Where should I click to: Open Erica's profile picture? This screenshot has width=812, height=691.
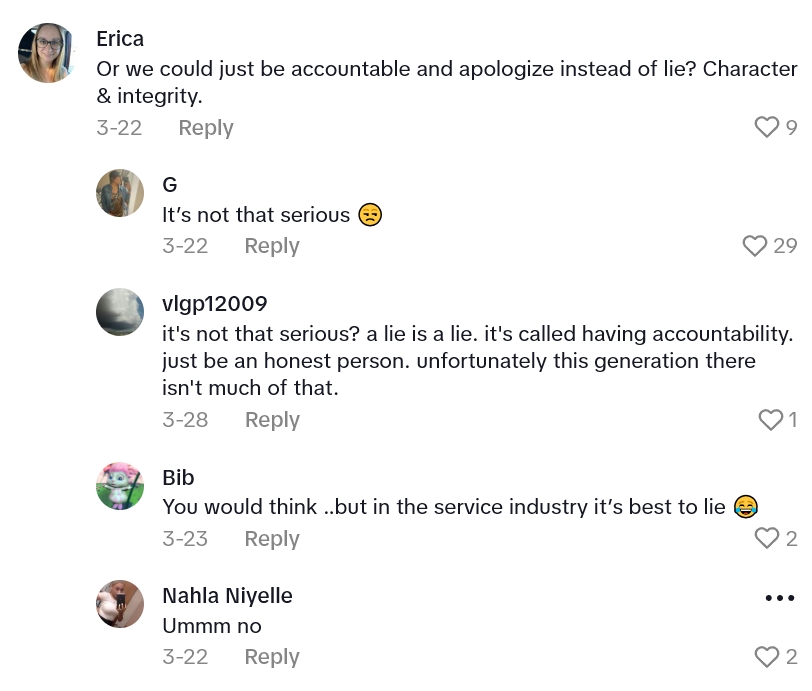pyautogui.click(x=48, y=53)
